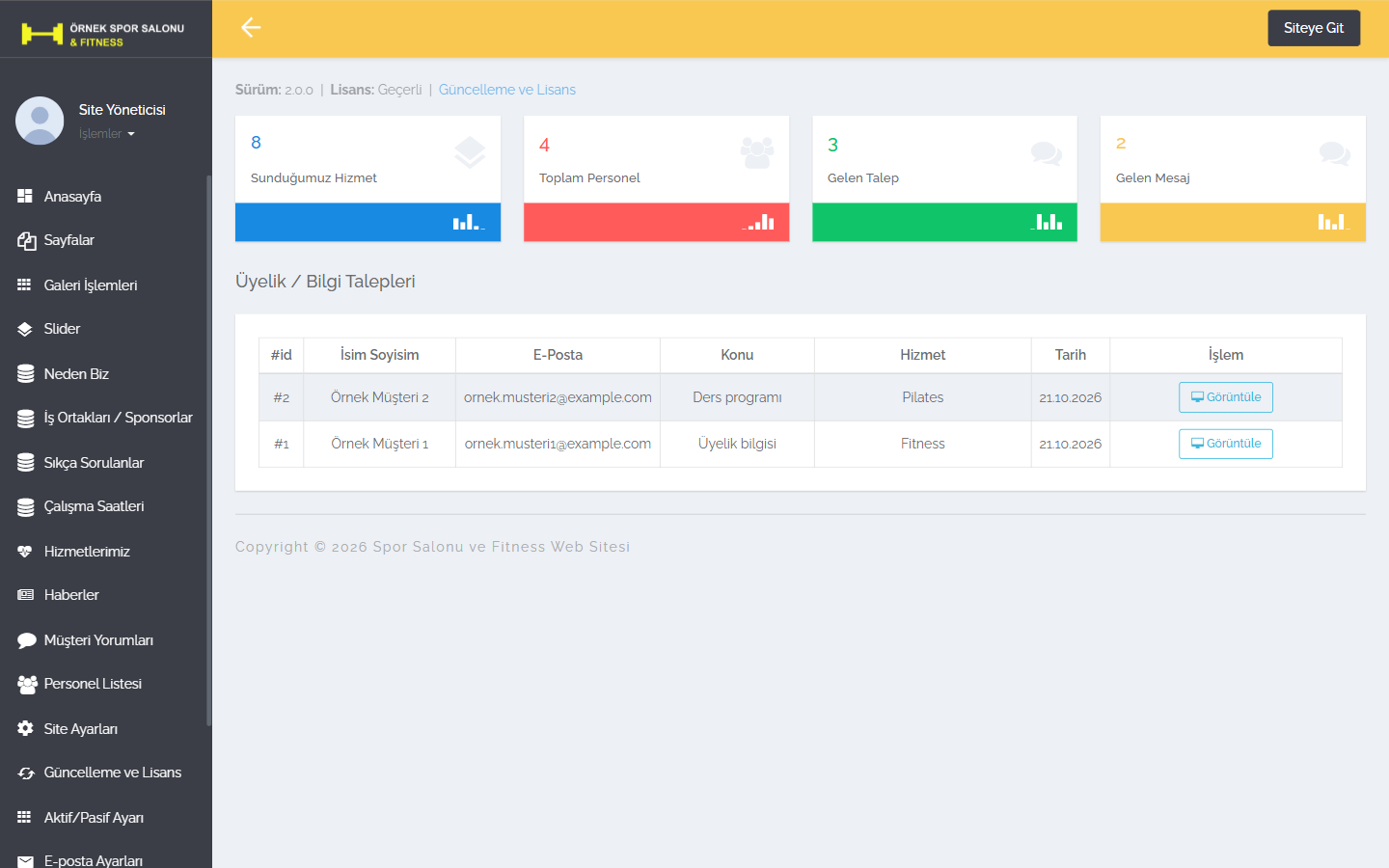This screenshot has width=1389, height=868.
Task: Click the Sayfalar pages icon
Action: 26,240
